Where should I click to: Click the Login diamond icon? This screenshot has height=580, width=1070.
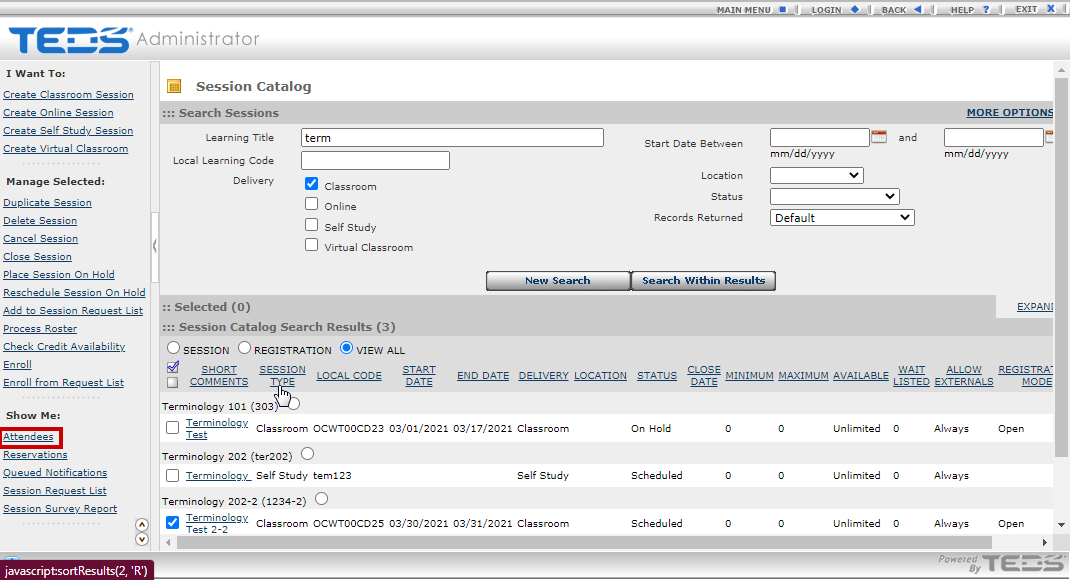(x=854, y=9)
